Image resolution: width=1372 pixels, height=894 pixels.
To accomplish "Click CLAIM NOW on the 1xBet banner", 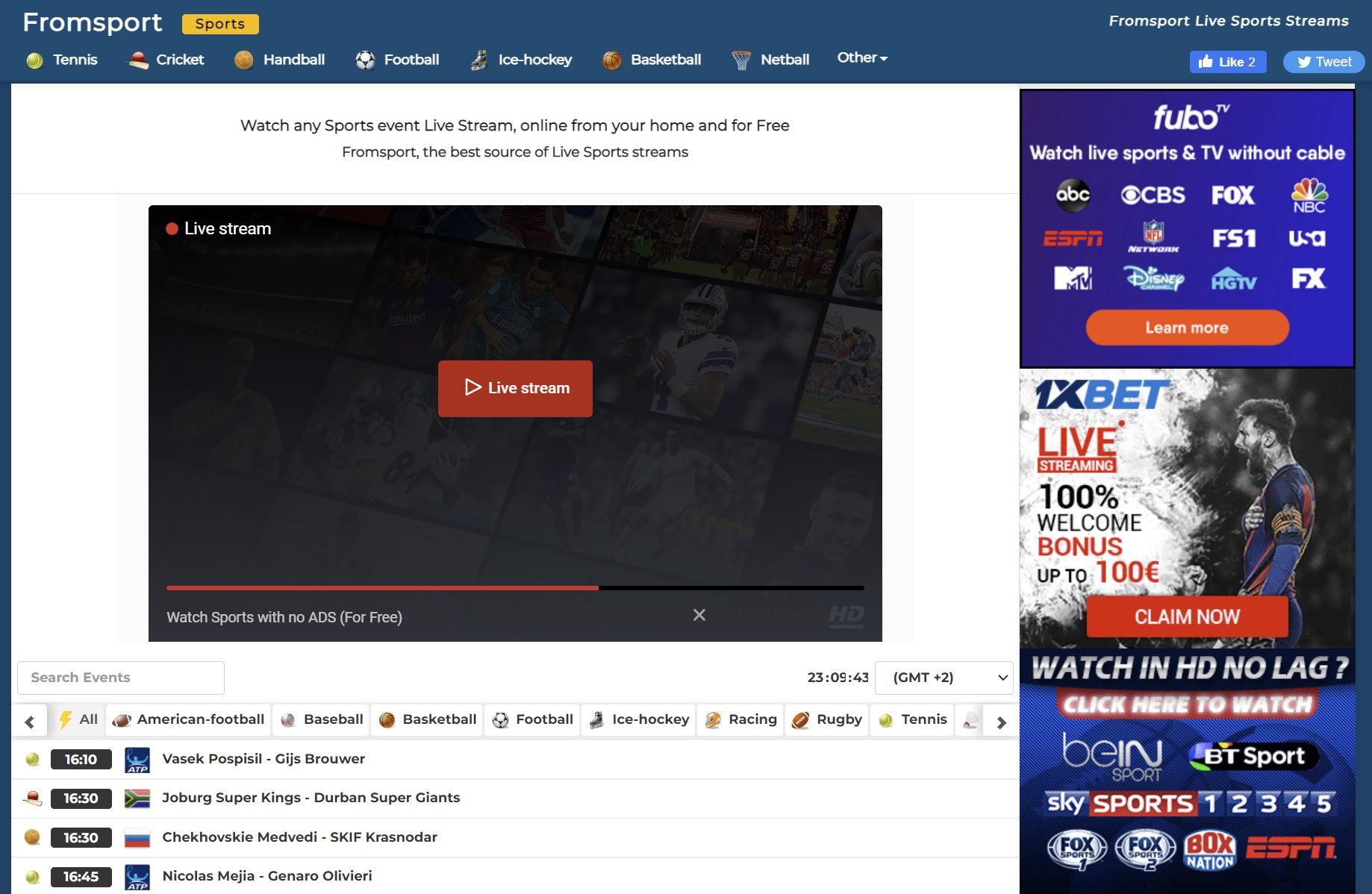I will pyautogui.click(x=1187, y=617).
